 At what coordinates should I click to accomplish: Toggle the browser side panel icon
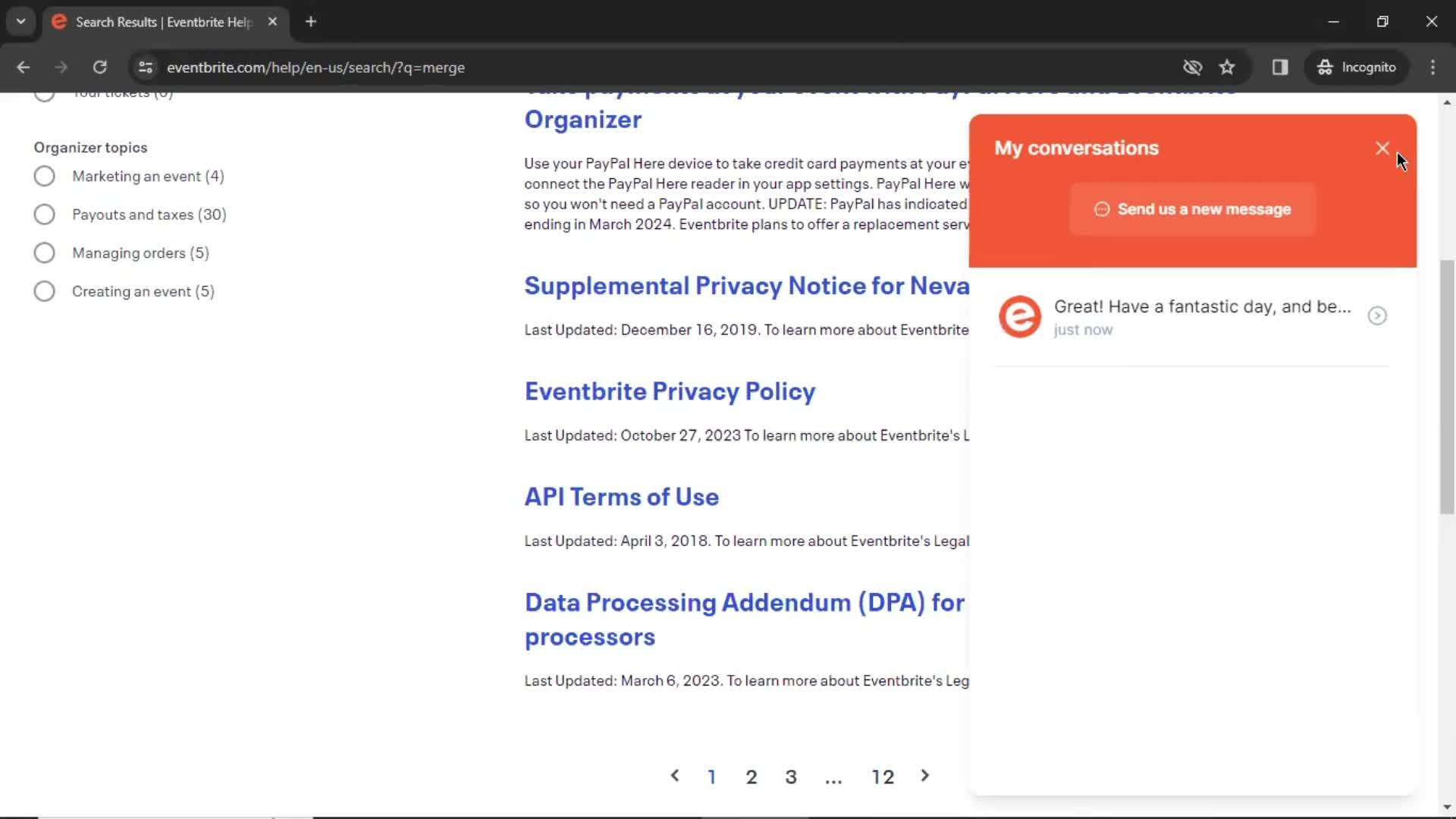(x=1280, y=67)
